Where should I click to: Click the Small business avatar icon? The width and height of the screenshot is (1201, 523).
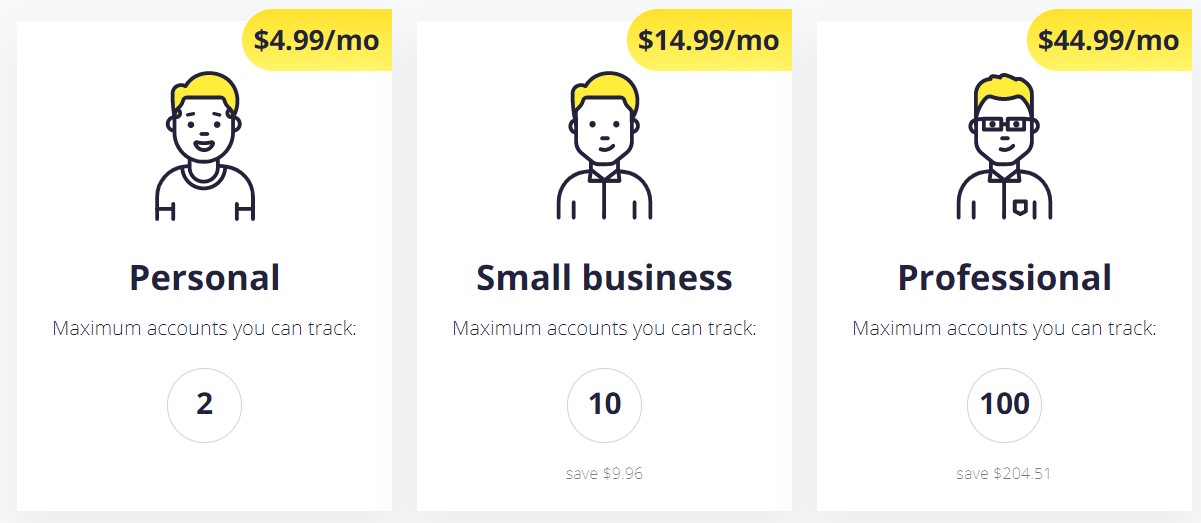[x=604, y=146]
